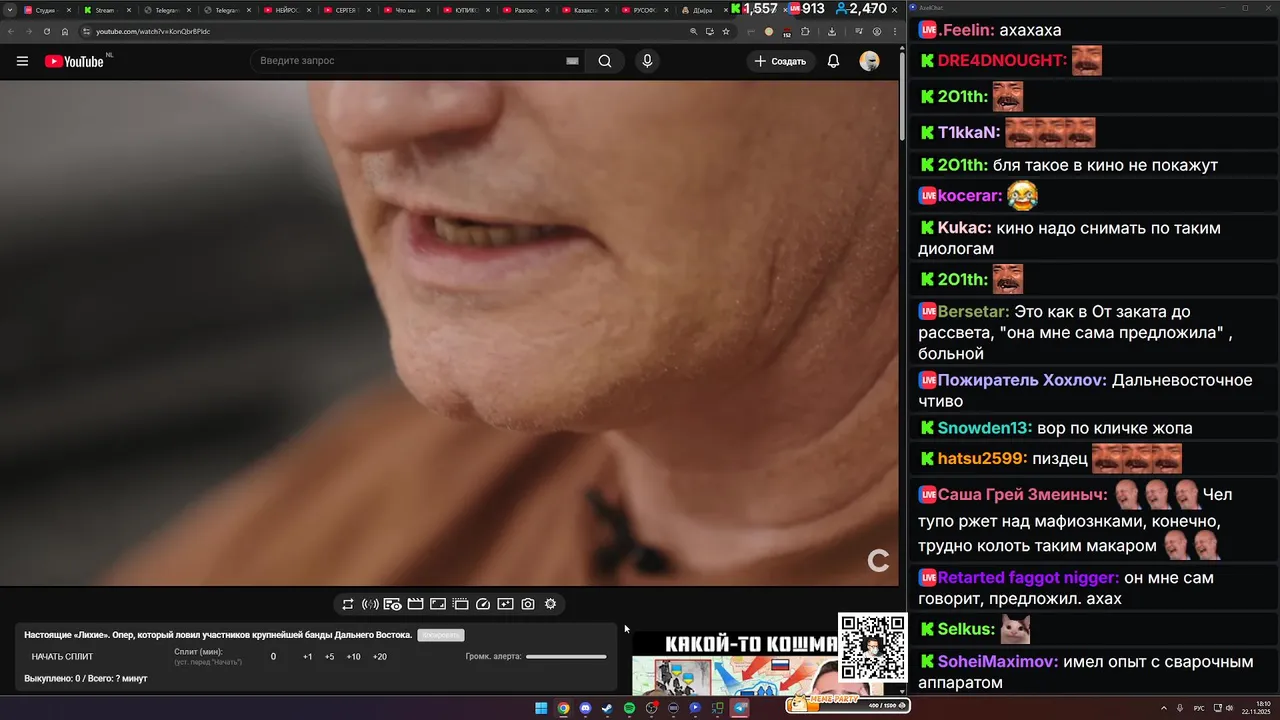Open the YouTube account avatar menu
This screenshot has height=720, width=1280.
[869, 61]
